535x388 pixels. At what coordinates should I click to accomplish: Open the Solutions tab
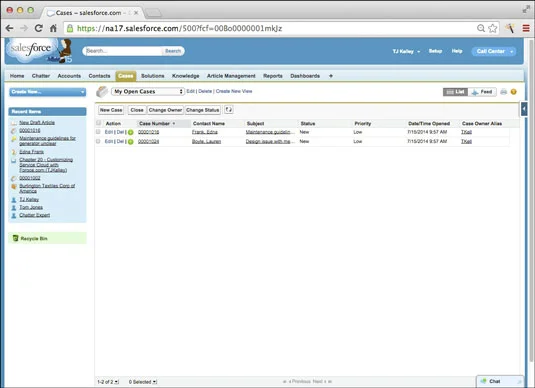tap(153, 76)
